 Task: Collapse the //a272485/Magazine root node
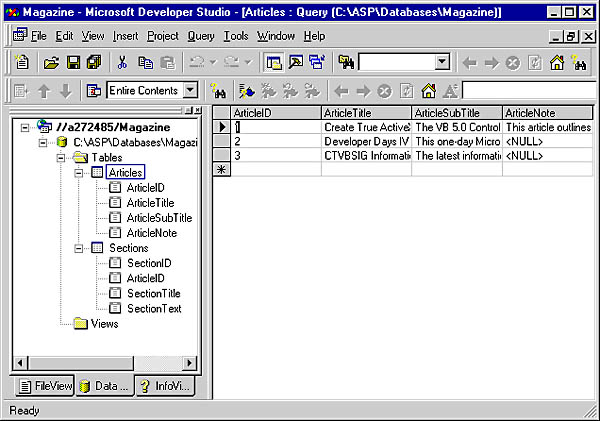(x=25, y=127)
